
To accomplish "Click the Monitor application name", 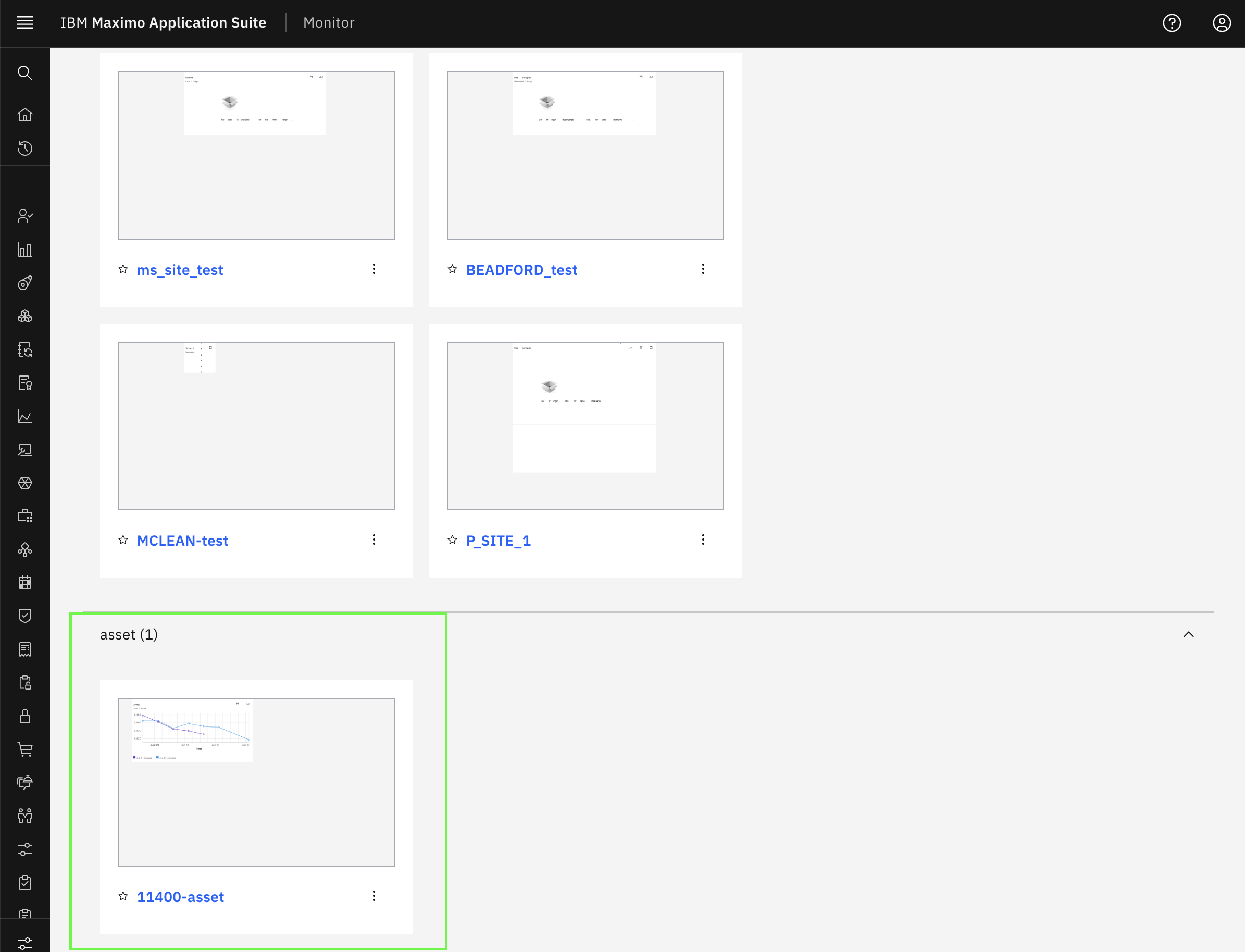I will click(x=329, y=23).
